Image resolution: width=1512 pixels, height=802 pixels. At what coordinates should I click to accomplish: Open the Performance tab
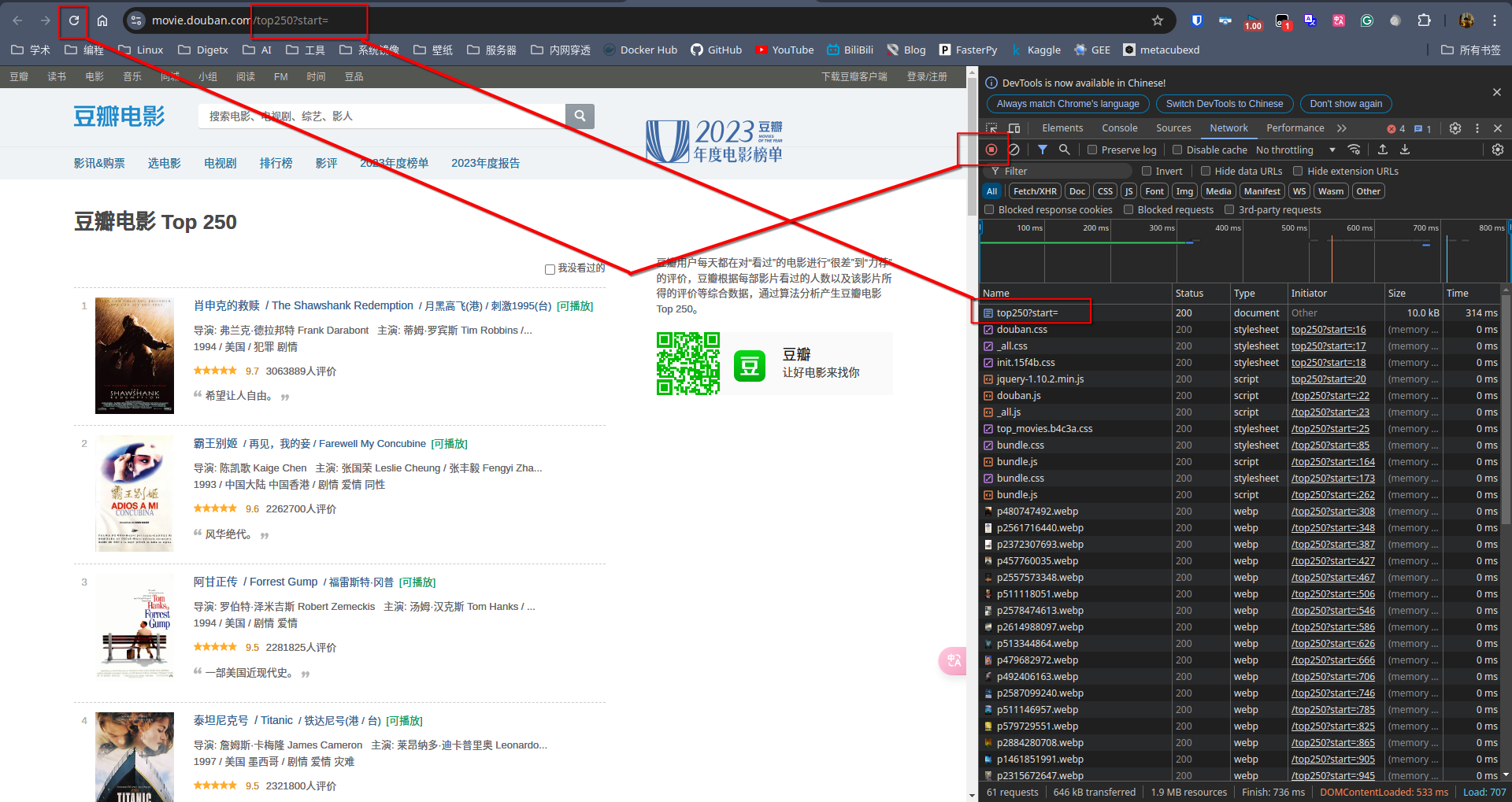click(x=1295, y=128)
